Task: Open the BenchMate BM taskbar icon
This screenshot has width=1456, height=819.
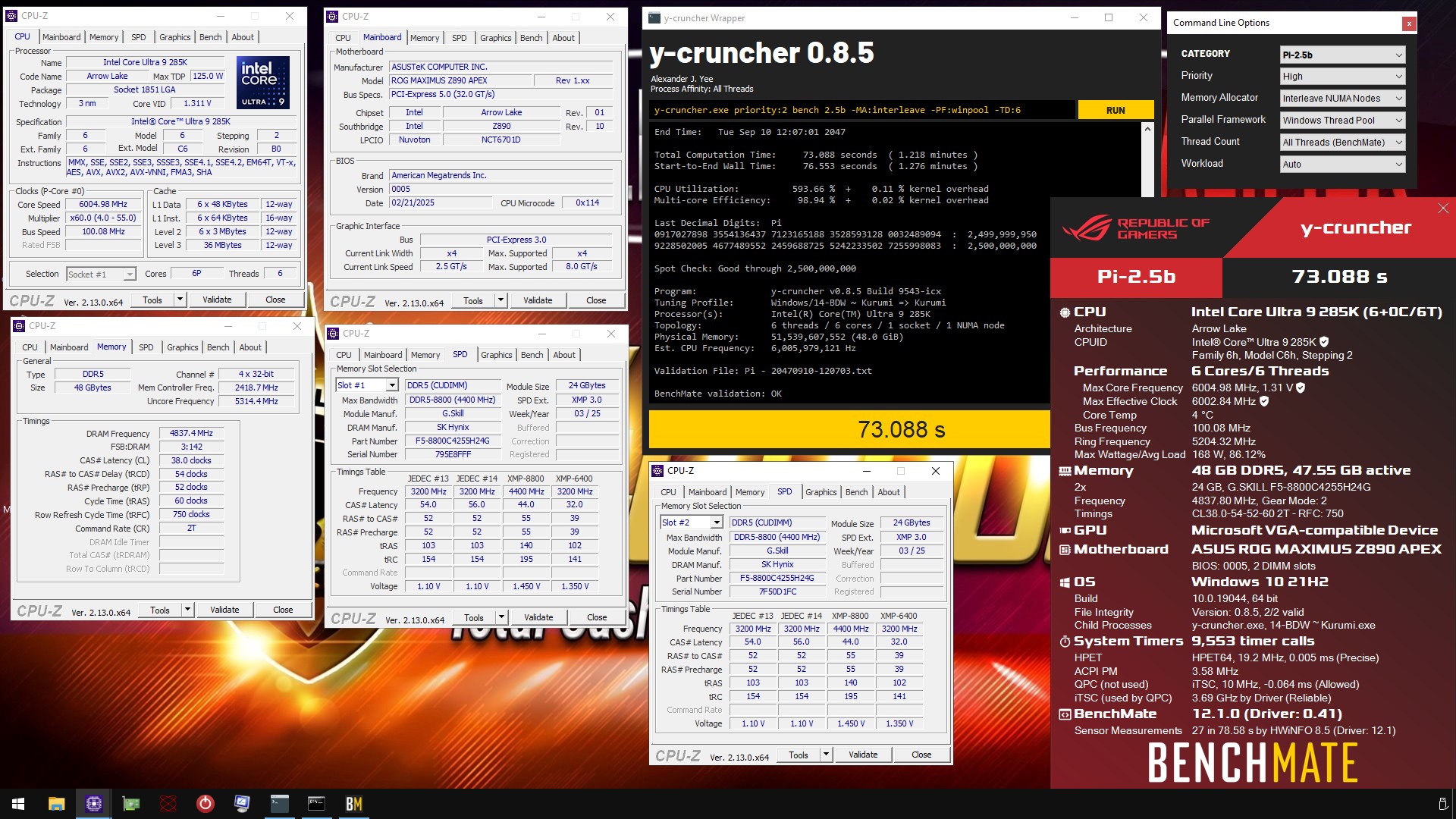Action: (353, 804)
